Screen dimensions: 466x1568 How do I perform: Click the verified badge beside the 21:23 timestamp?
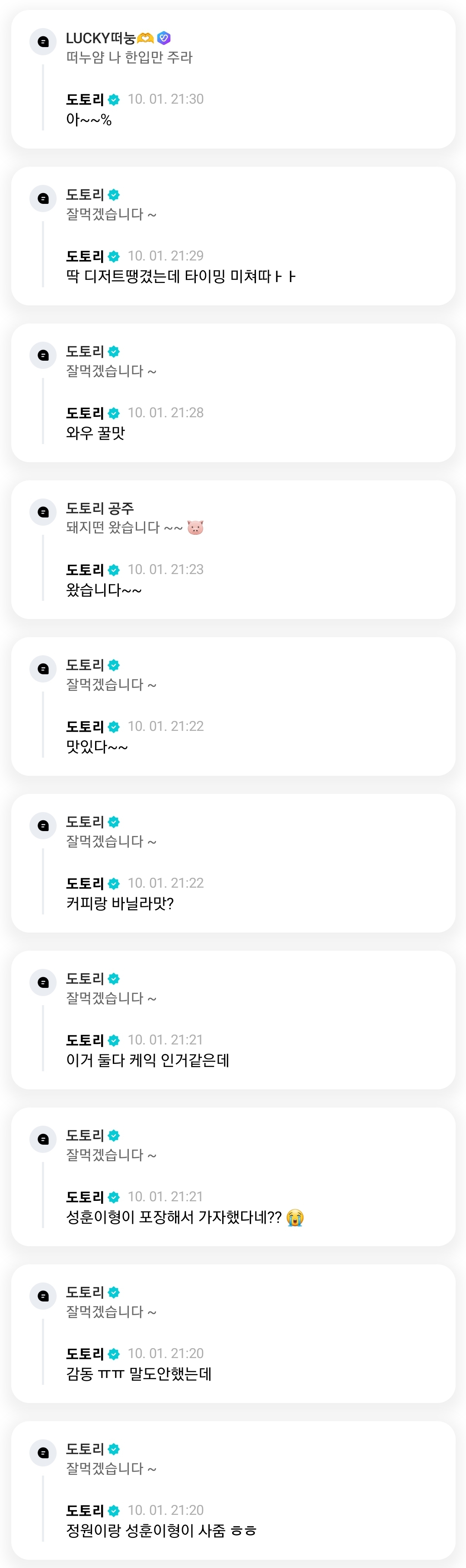114,570
